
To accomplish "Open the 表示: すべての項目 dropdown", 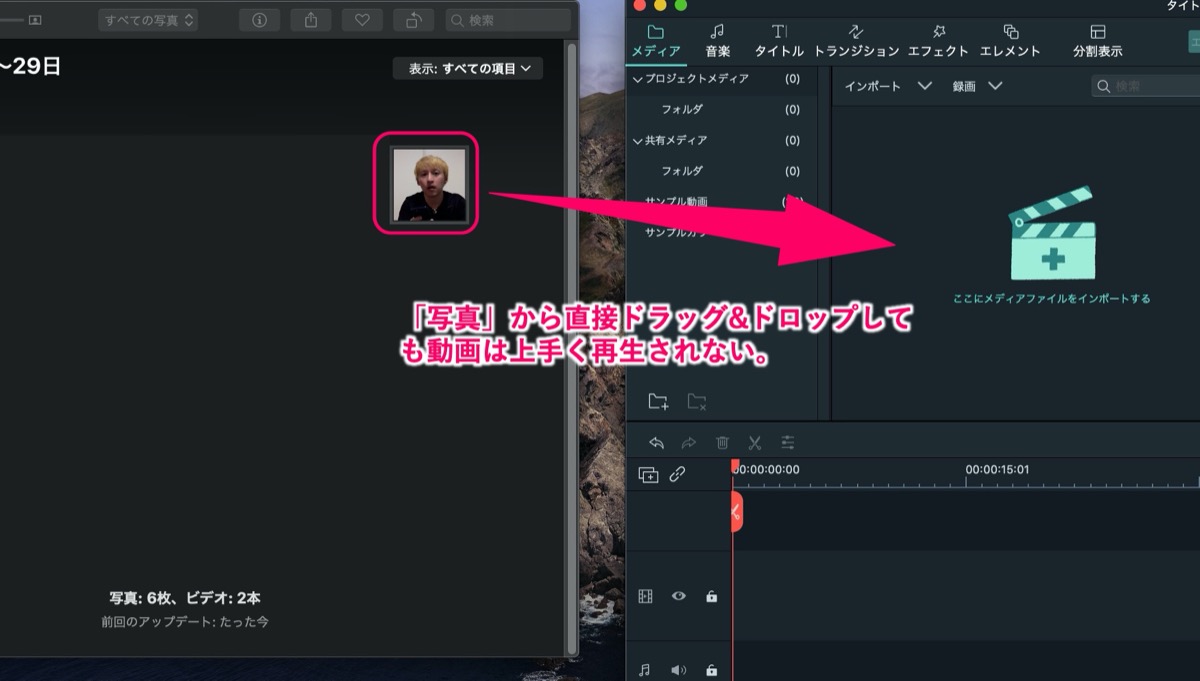I will pos(468,69).
